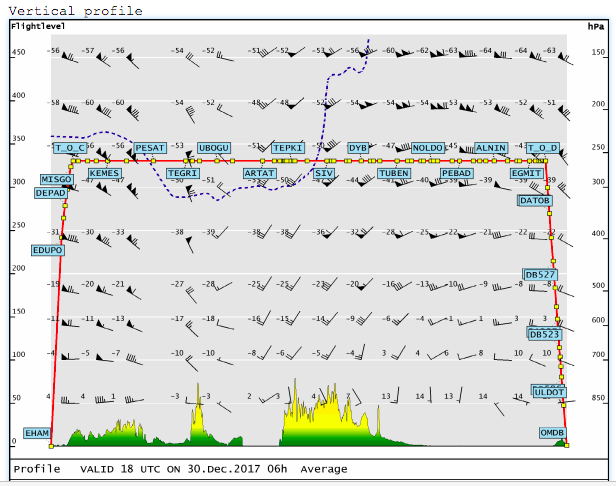Select the TEGRI waypoint label
This screenshot has height=486, width=616.
(x=183, y=173)
